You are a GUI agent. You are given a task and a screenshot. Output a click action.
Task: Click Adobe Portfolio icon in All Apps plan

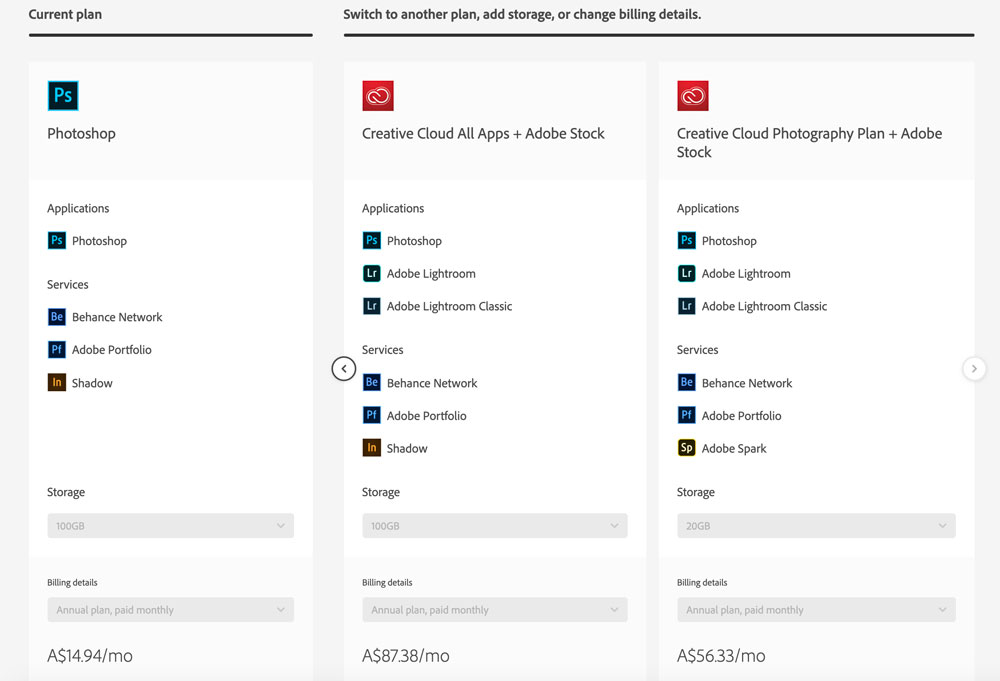(x=372, y=416)
